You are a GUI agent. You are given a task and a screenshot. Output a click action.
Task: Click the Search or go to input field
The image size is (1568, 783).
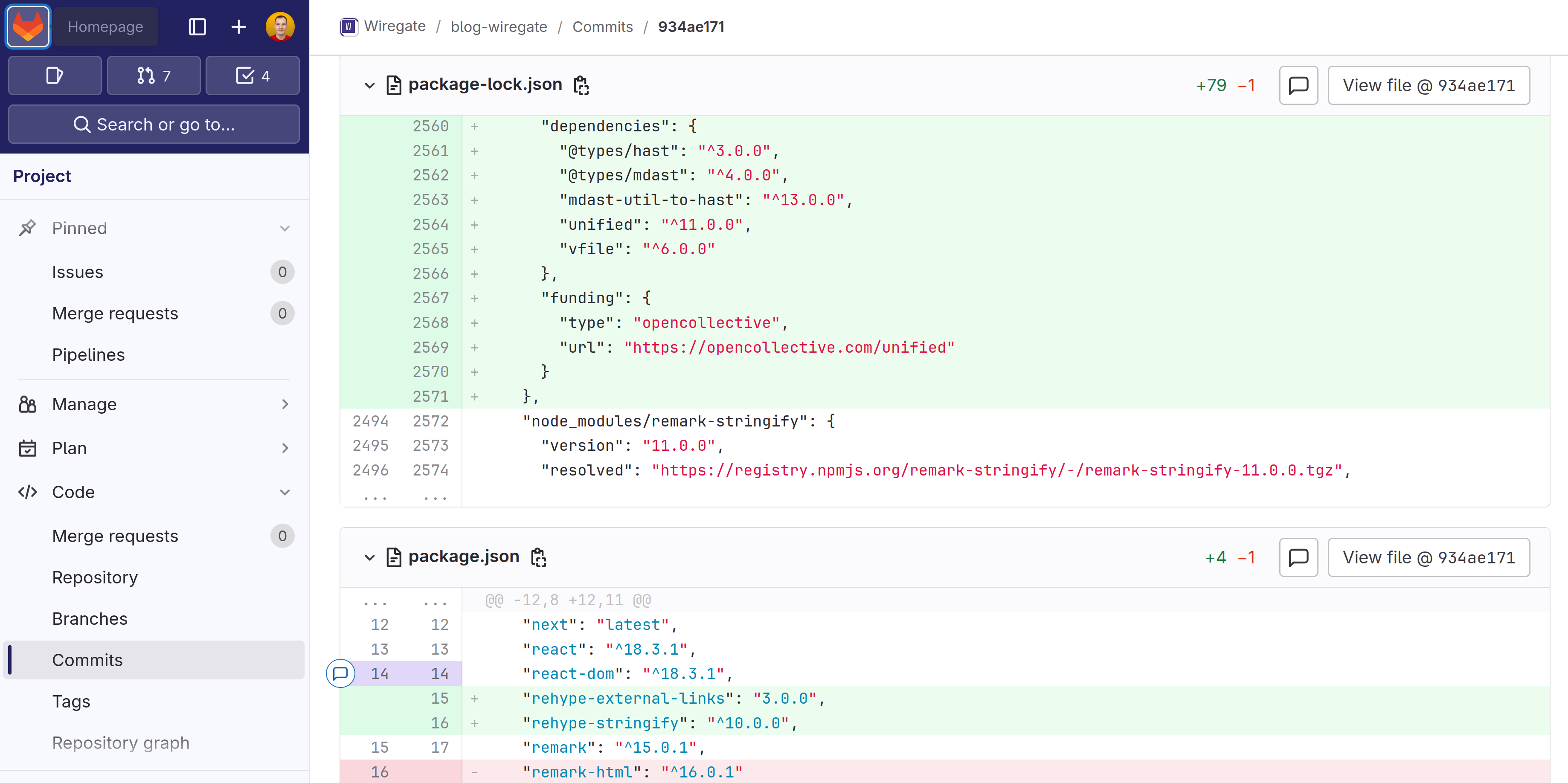[x=155, y=124]
